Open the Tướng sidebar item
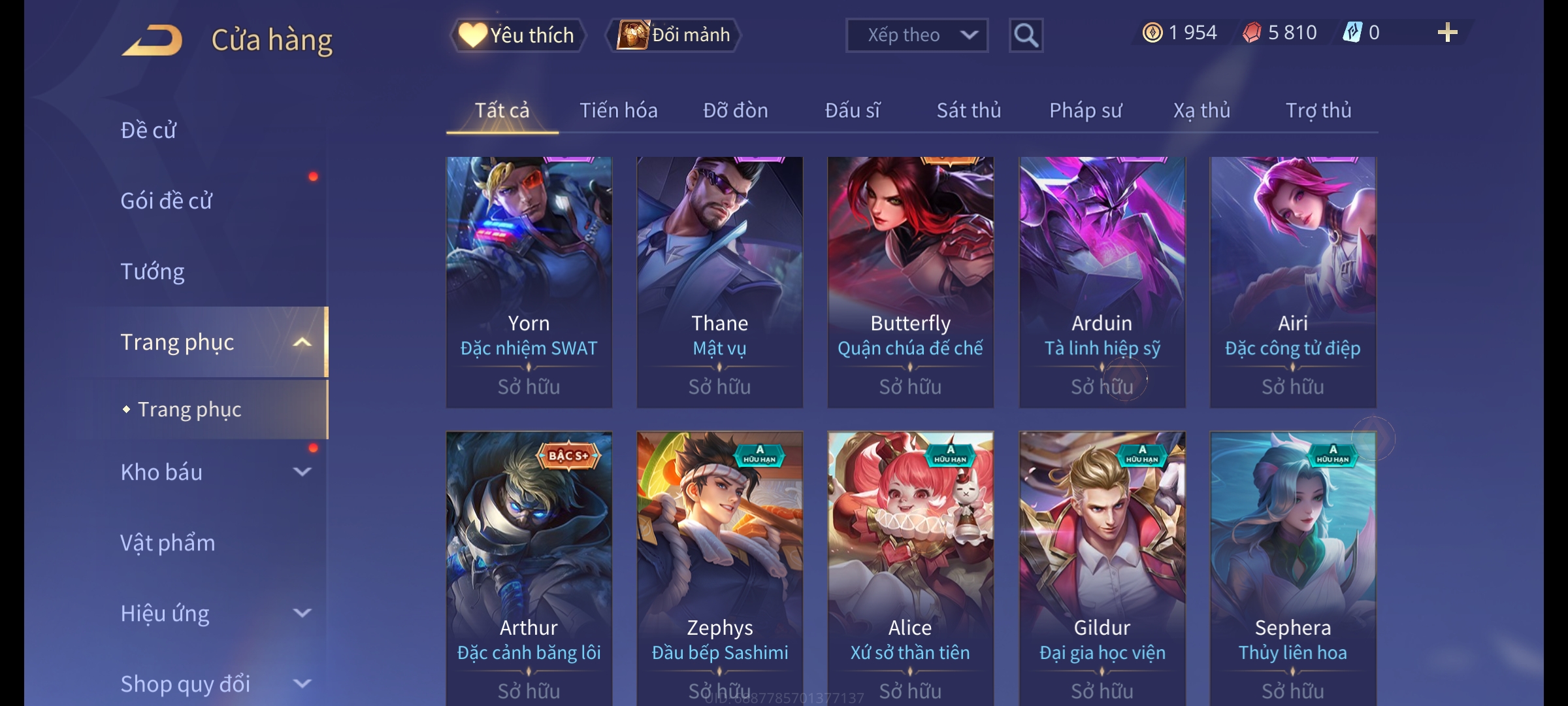Image resolution: width=1568 pixels, height=706 pixels. click(x=152, y=271)
